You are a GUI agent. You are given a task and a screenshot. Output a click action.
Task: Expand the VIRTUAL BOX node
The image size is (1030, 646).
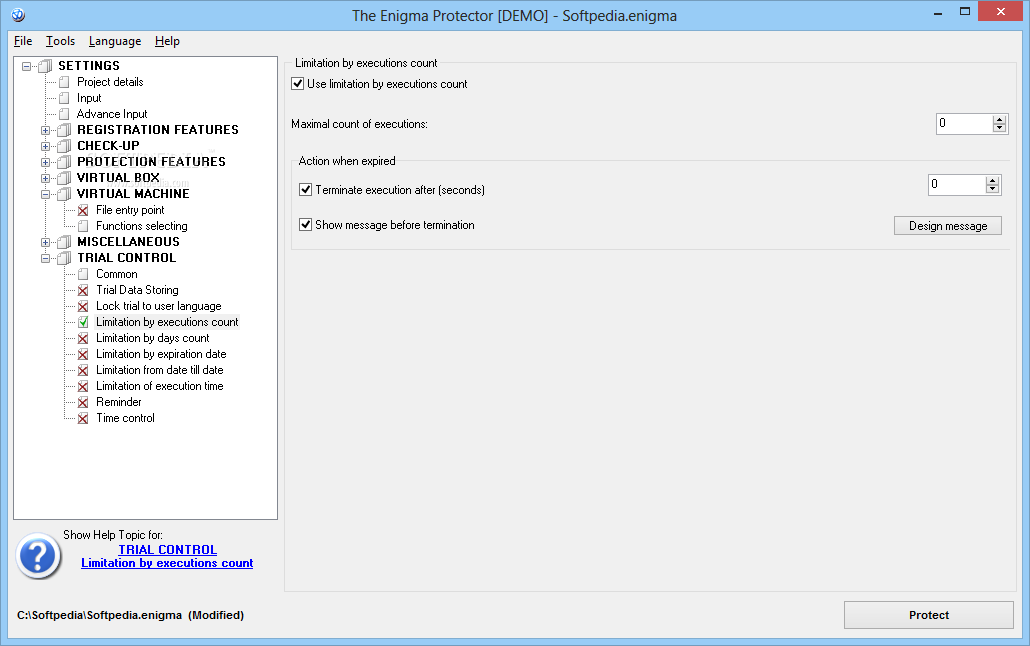click(45, 178)
